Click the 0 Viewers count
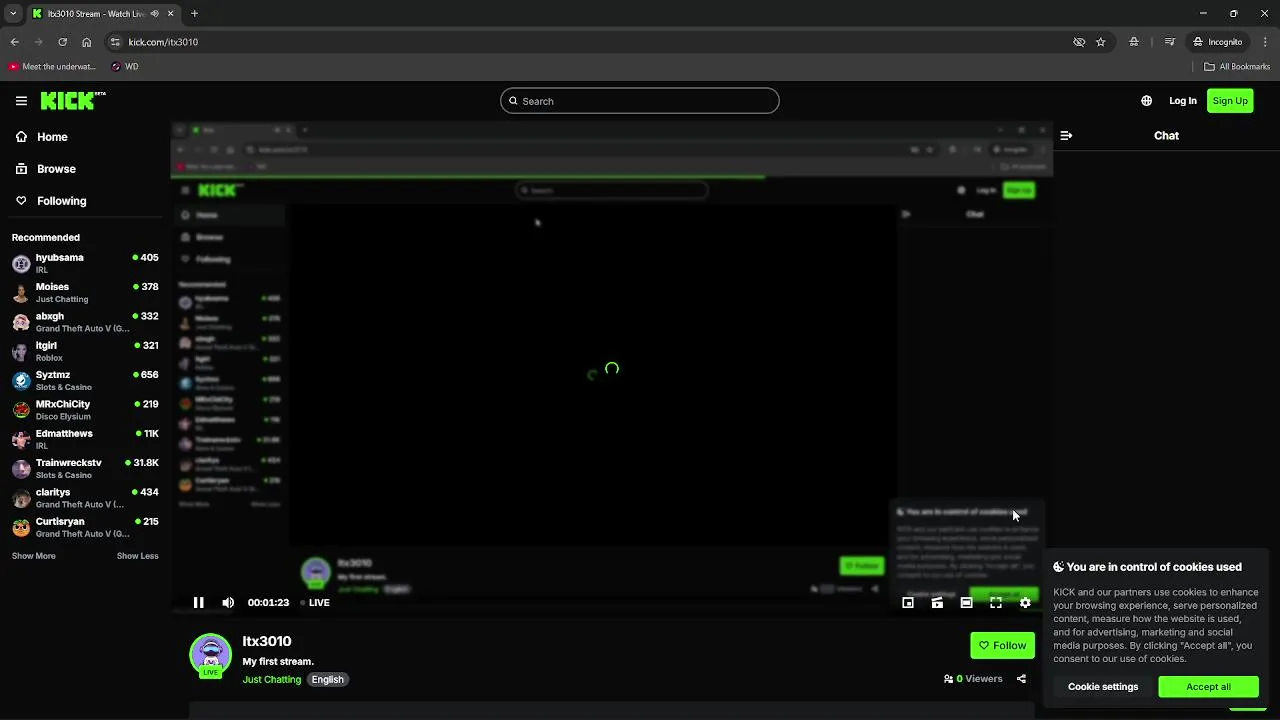Screen dimensions: 1280x720 point(973,679)
